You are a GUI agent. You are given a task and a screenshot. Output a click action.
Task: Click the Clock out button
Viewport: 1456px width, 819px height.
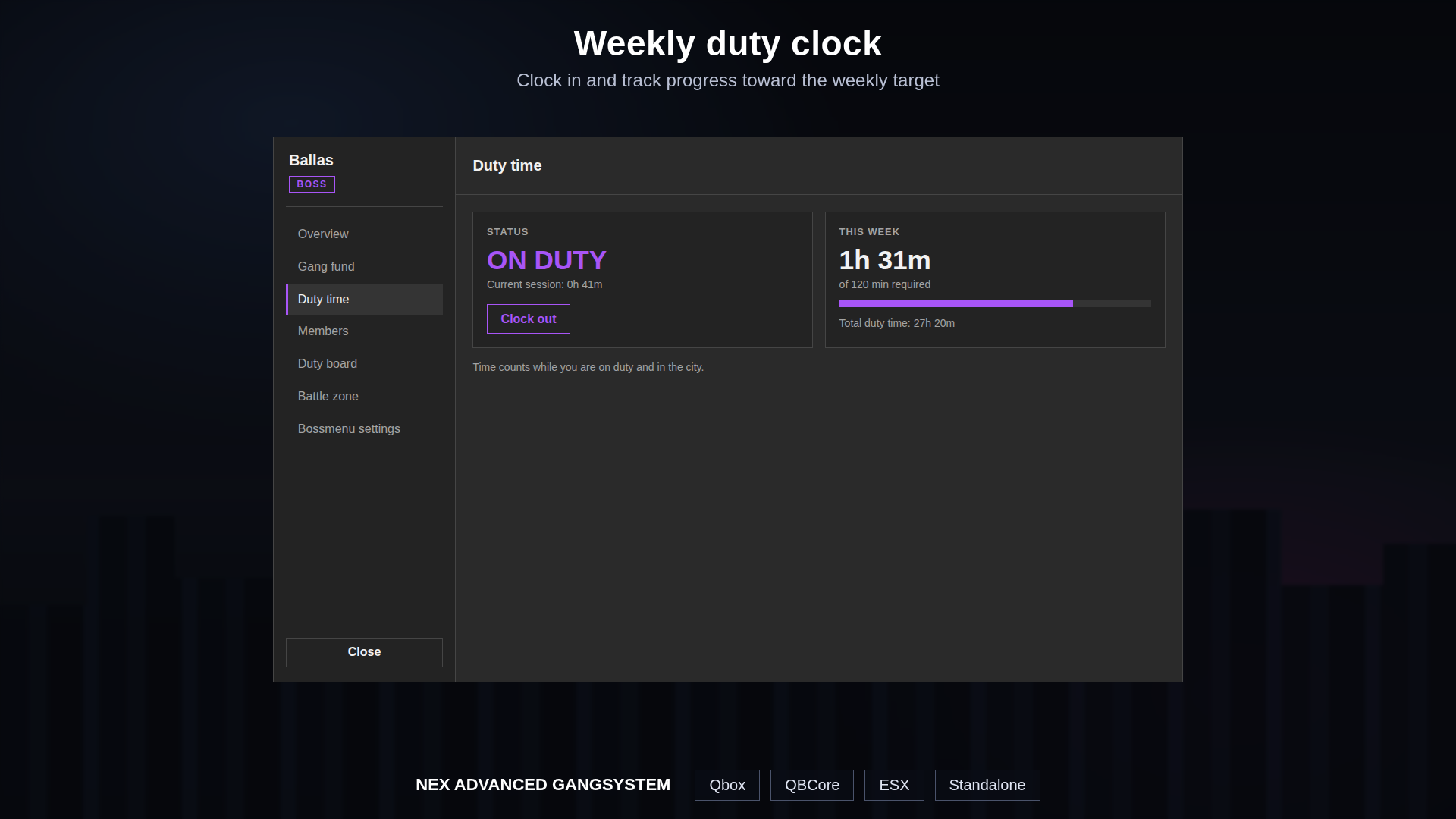pyautogui.click(x=529, y=319)
